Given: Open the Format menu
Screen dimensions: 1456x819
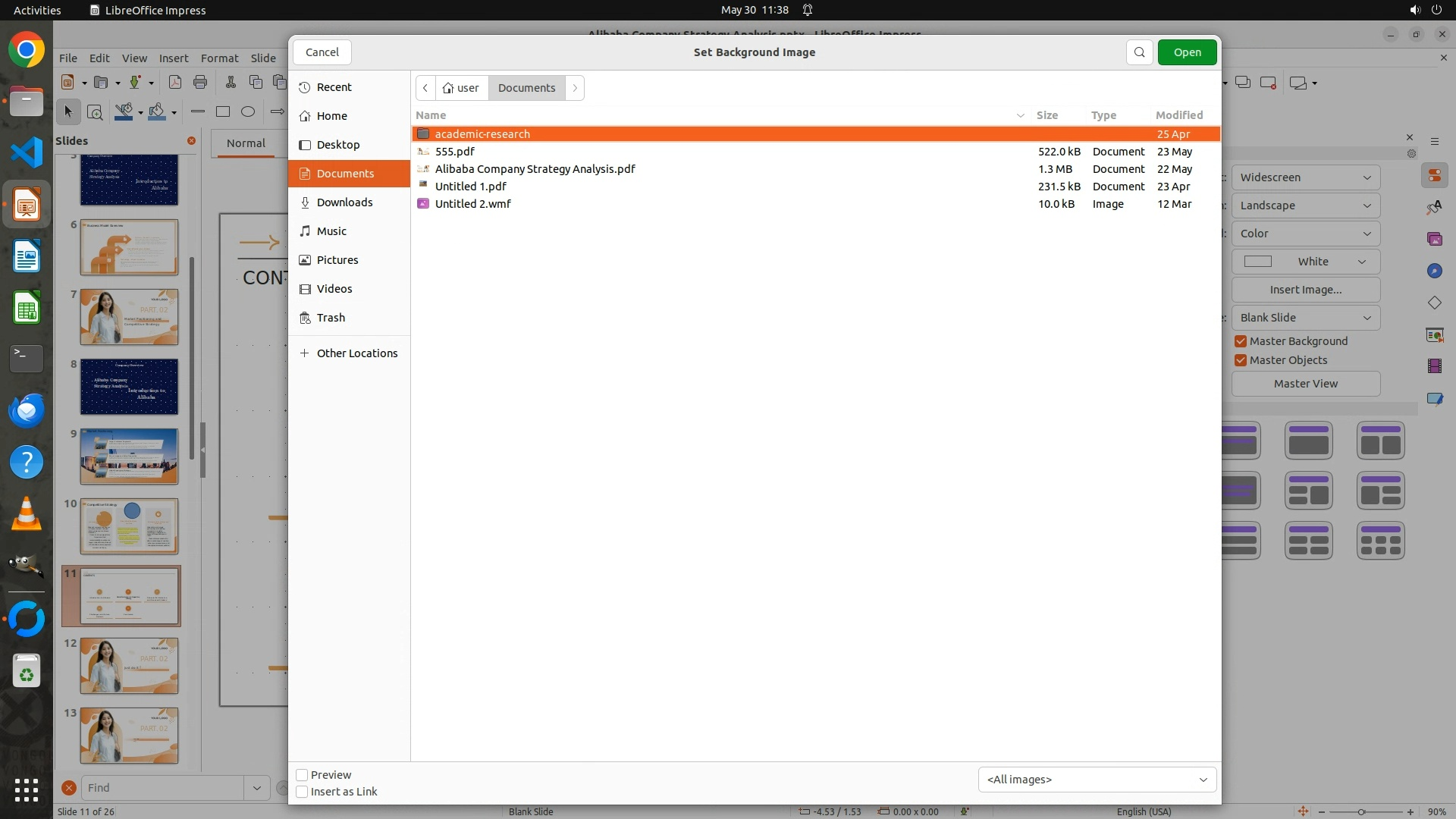Looking at the screenshot, I should pyautogui.click(x=219, y=58).
